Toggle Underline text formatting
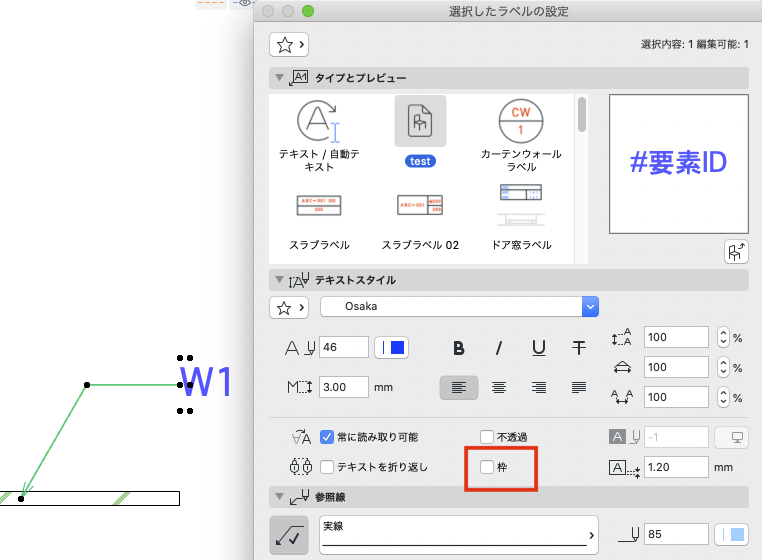This screenshot has height=560, width=762. point(538,348)
